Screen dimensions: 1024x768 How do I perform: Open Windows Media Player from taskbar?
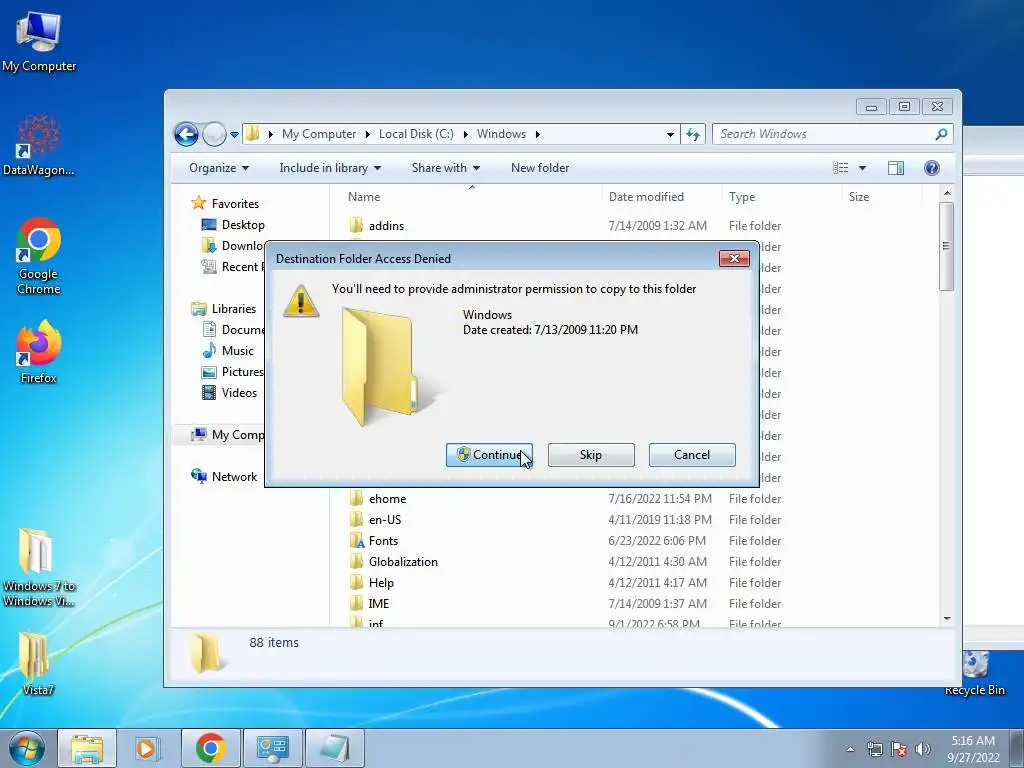tap(147, 748)
